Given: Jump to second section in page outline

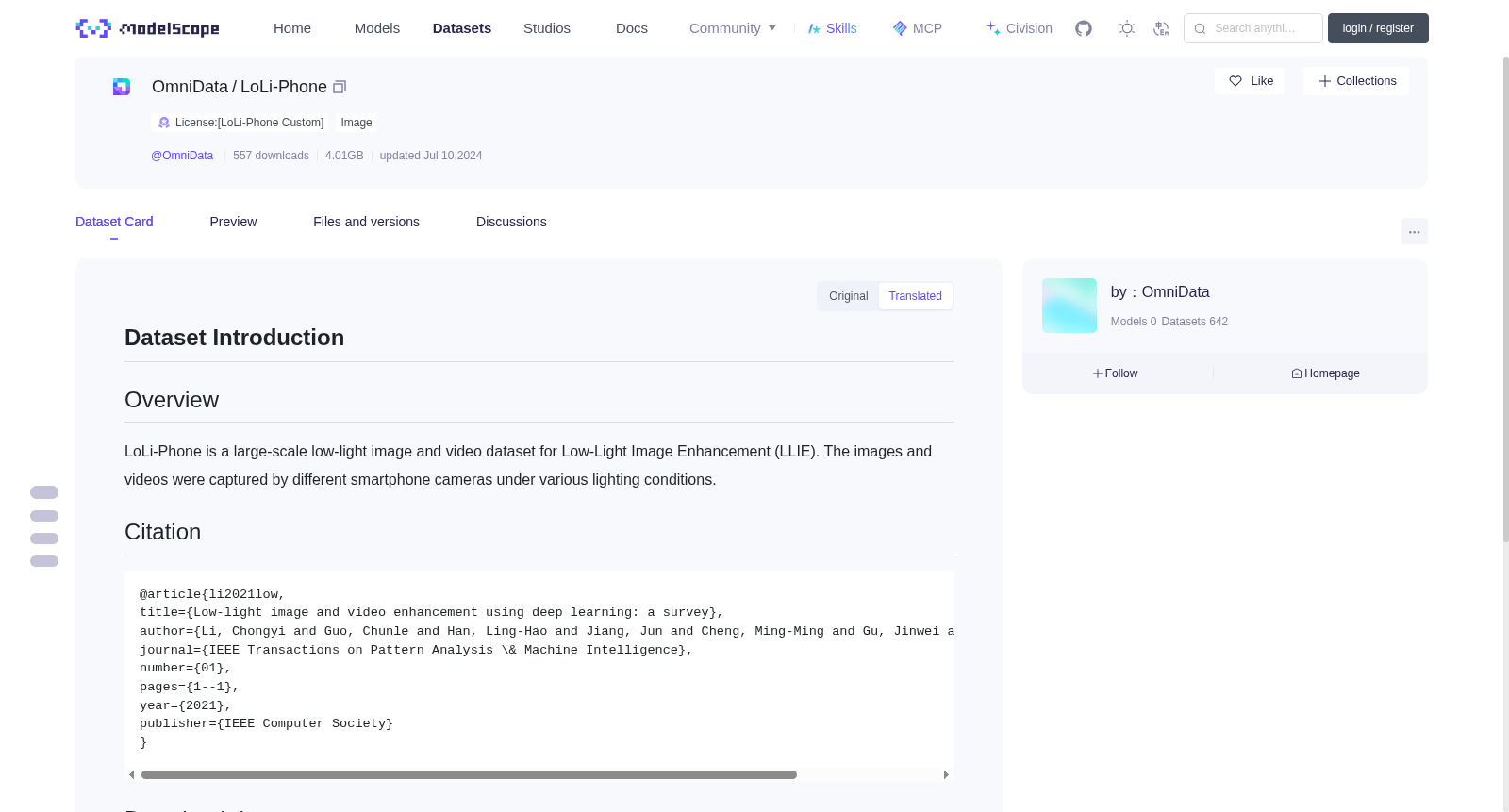Looking at the screenshot, I should point(44,516).
